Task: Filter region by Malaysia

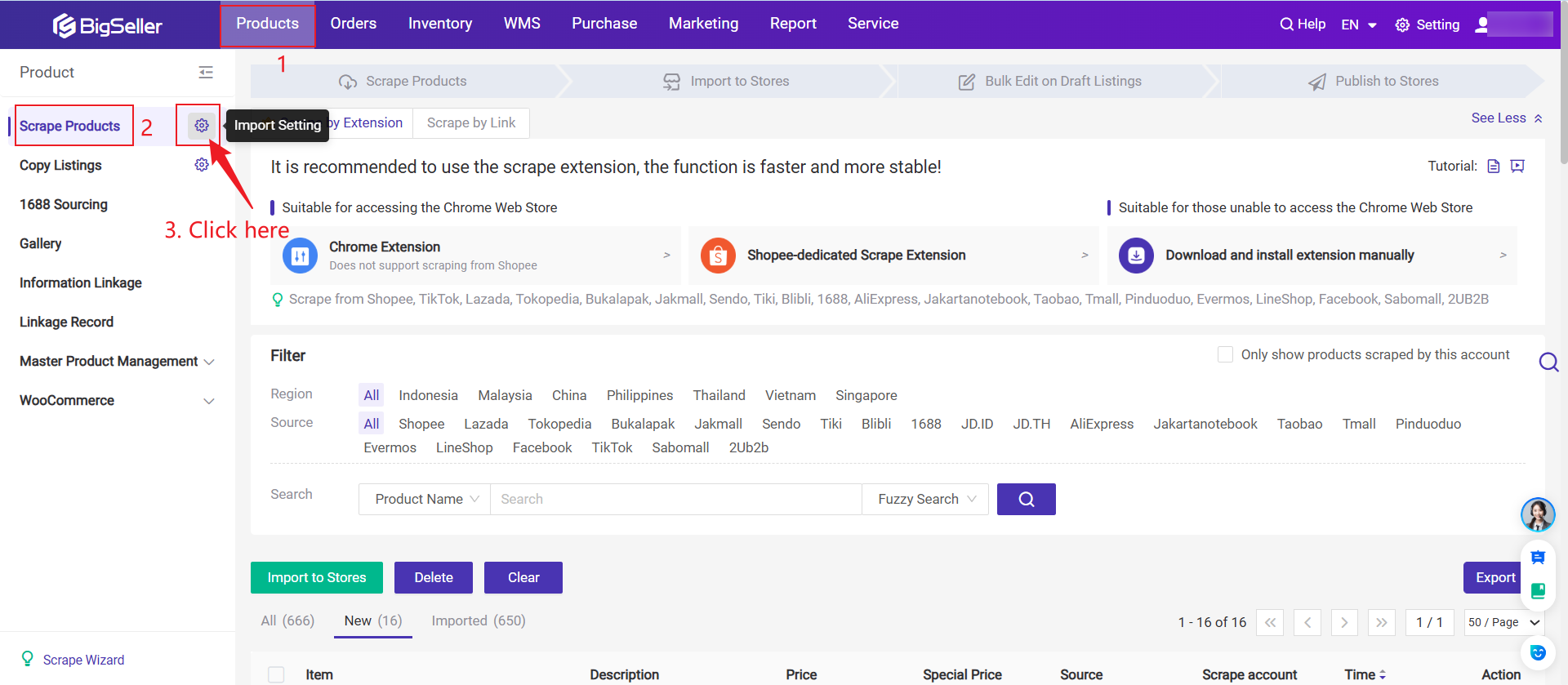Action: click(x=505, y=395)
